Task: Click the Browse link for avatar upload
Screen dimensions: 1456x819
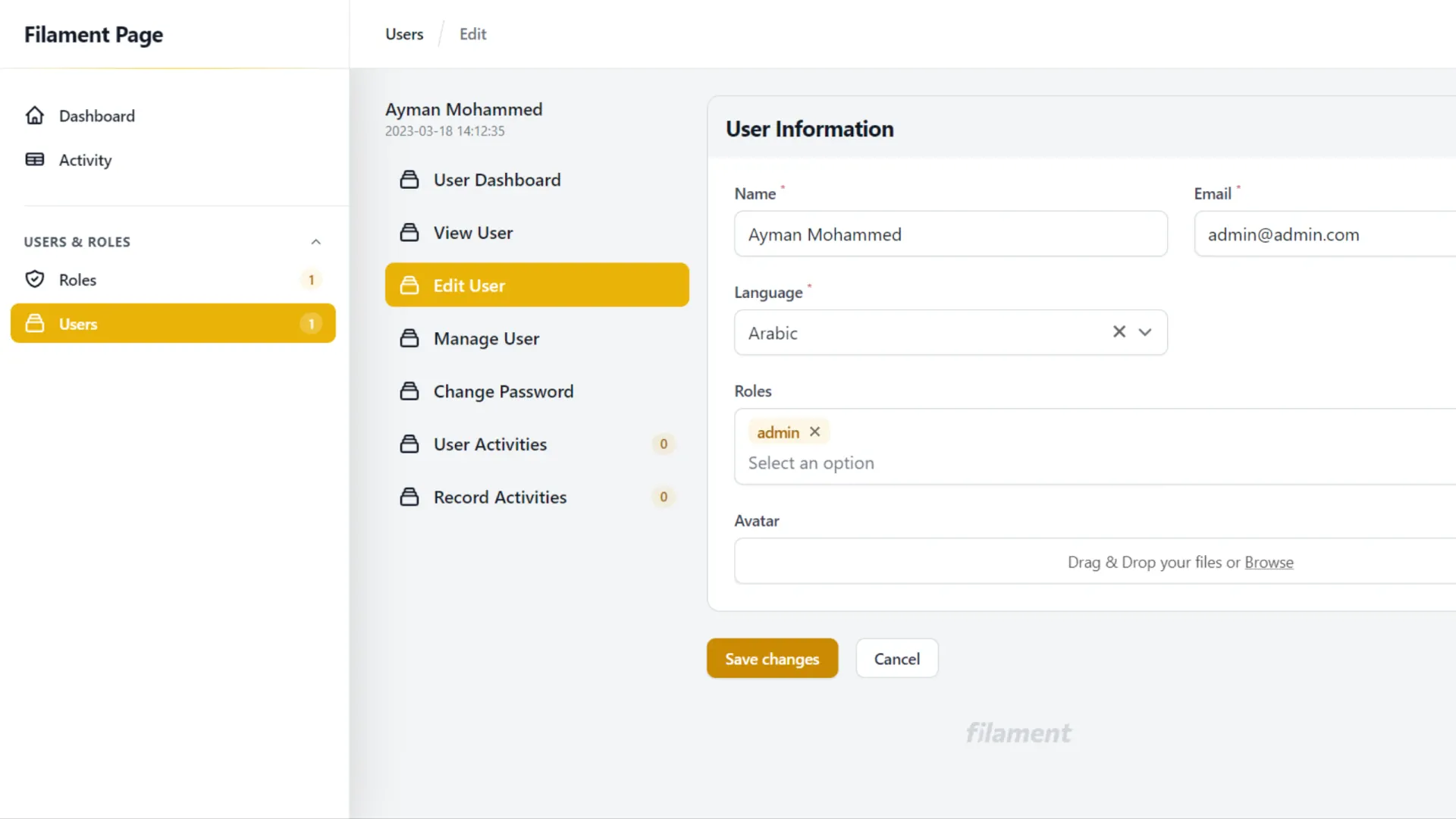Action: [1269, 562]
